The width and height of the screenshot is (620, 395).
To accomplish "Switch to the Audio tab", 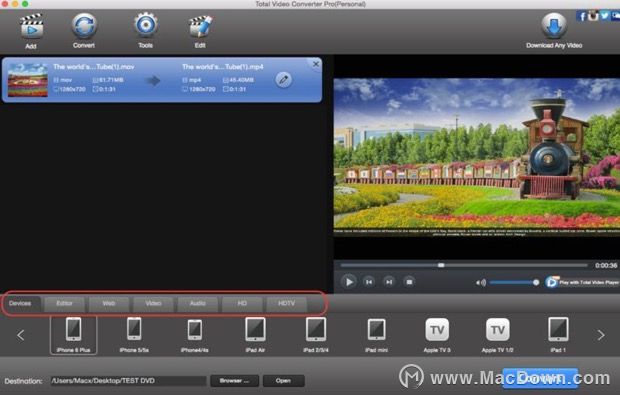I will tap(197, 303).
